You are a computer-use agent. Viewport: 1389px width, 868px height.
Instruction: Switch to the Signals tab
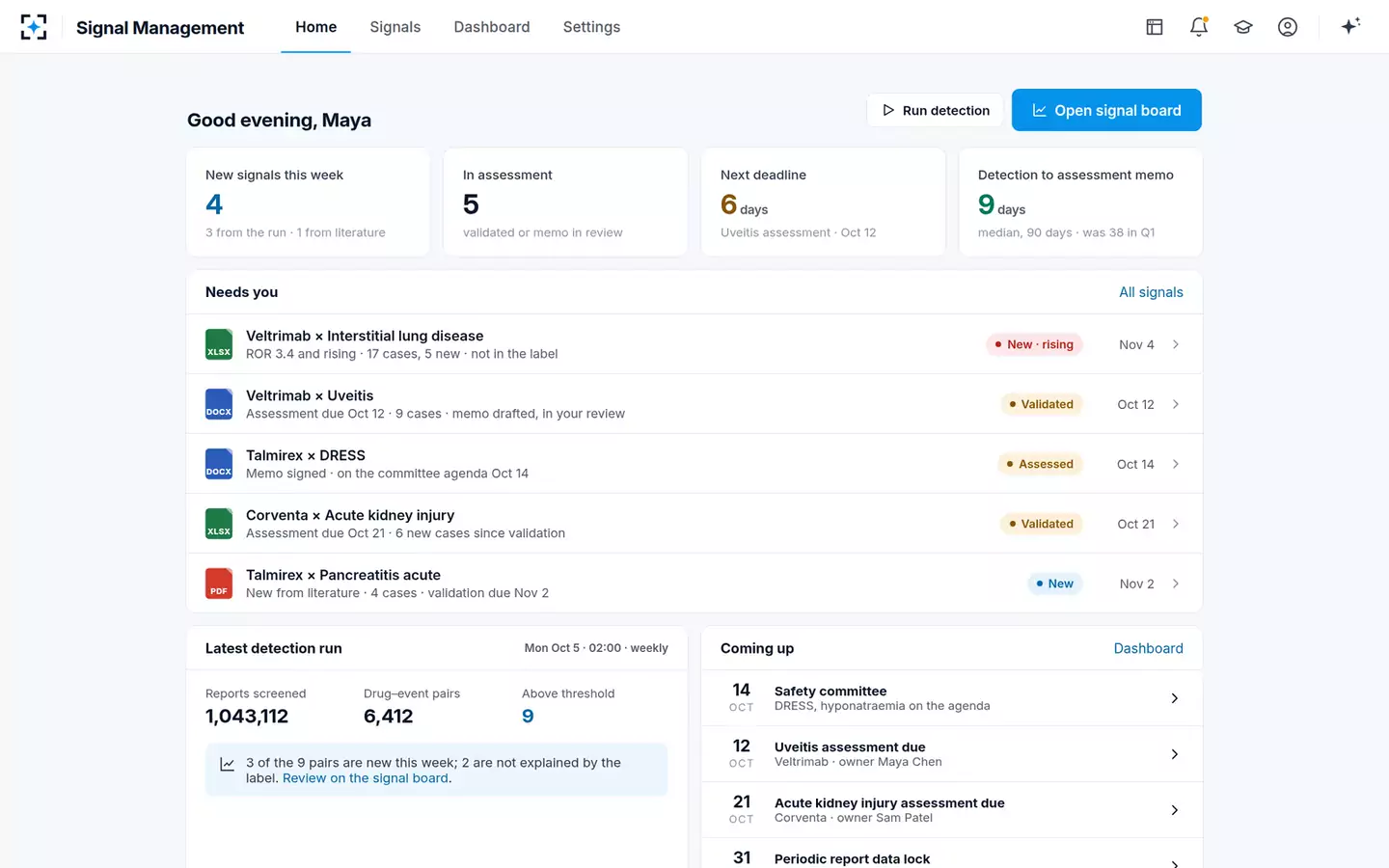395,27
